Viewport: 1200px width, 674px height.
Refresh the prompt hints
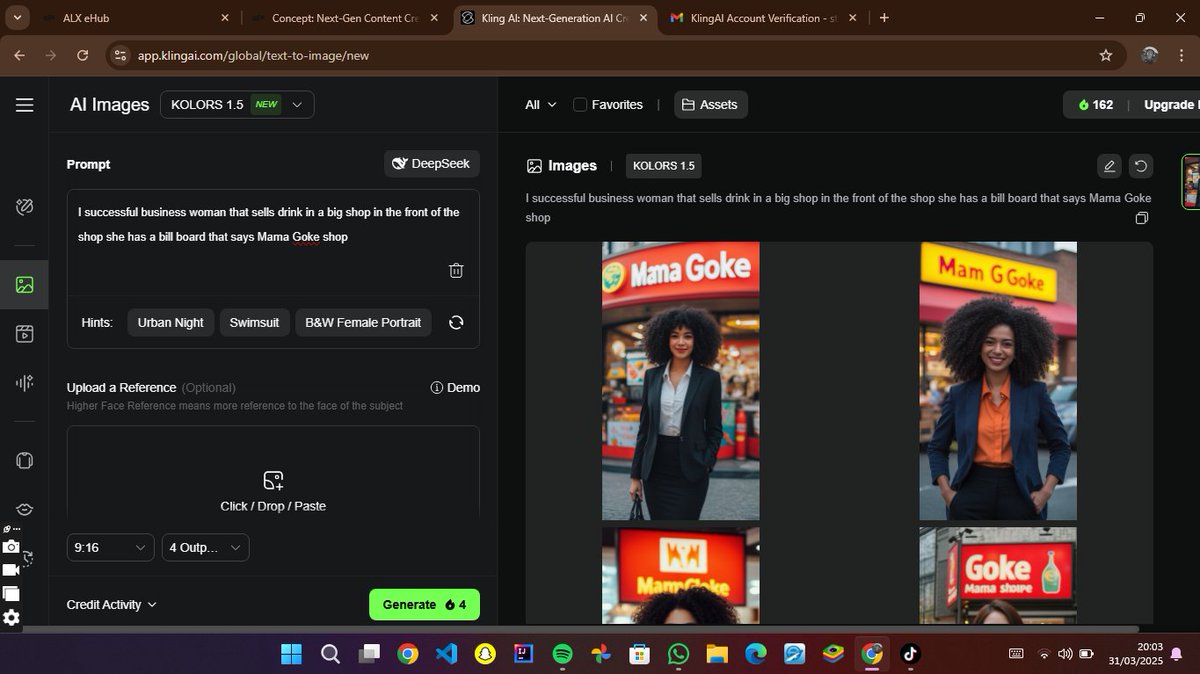pyautogui.click(x=456, y=322)
